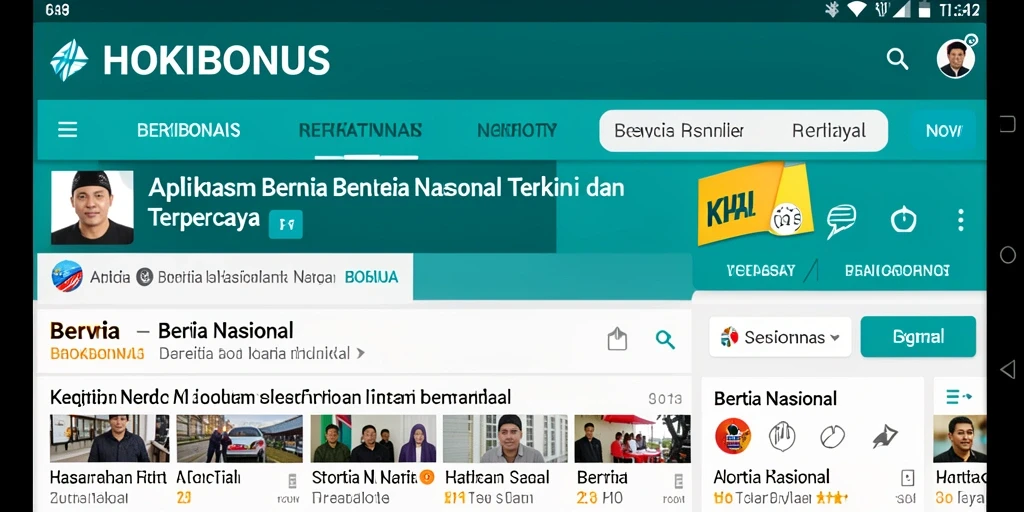
Task: Tap the timer icon in banner
Action: (x=903, y=220)
